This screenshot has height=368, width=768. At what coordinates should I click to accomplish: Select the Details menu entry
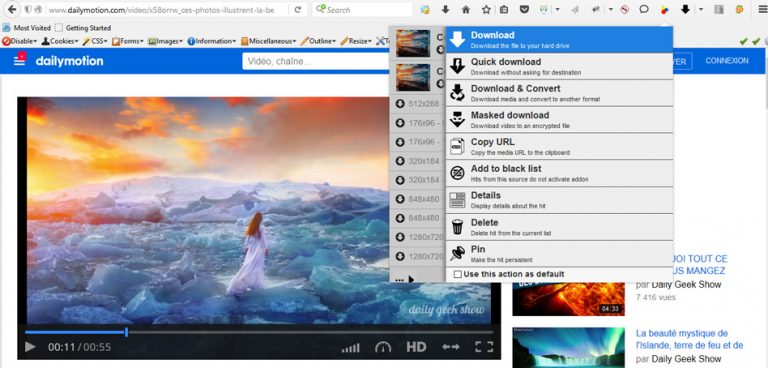coord(559,200)
